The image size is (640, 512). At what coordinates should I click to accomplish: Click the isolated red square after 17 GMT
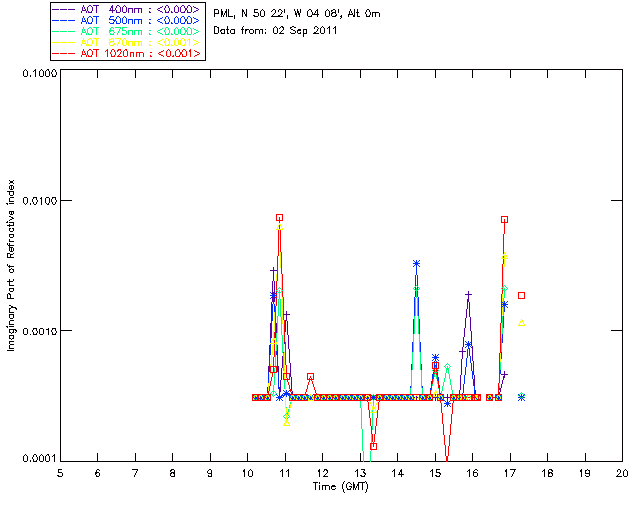[521, 295]
